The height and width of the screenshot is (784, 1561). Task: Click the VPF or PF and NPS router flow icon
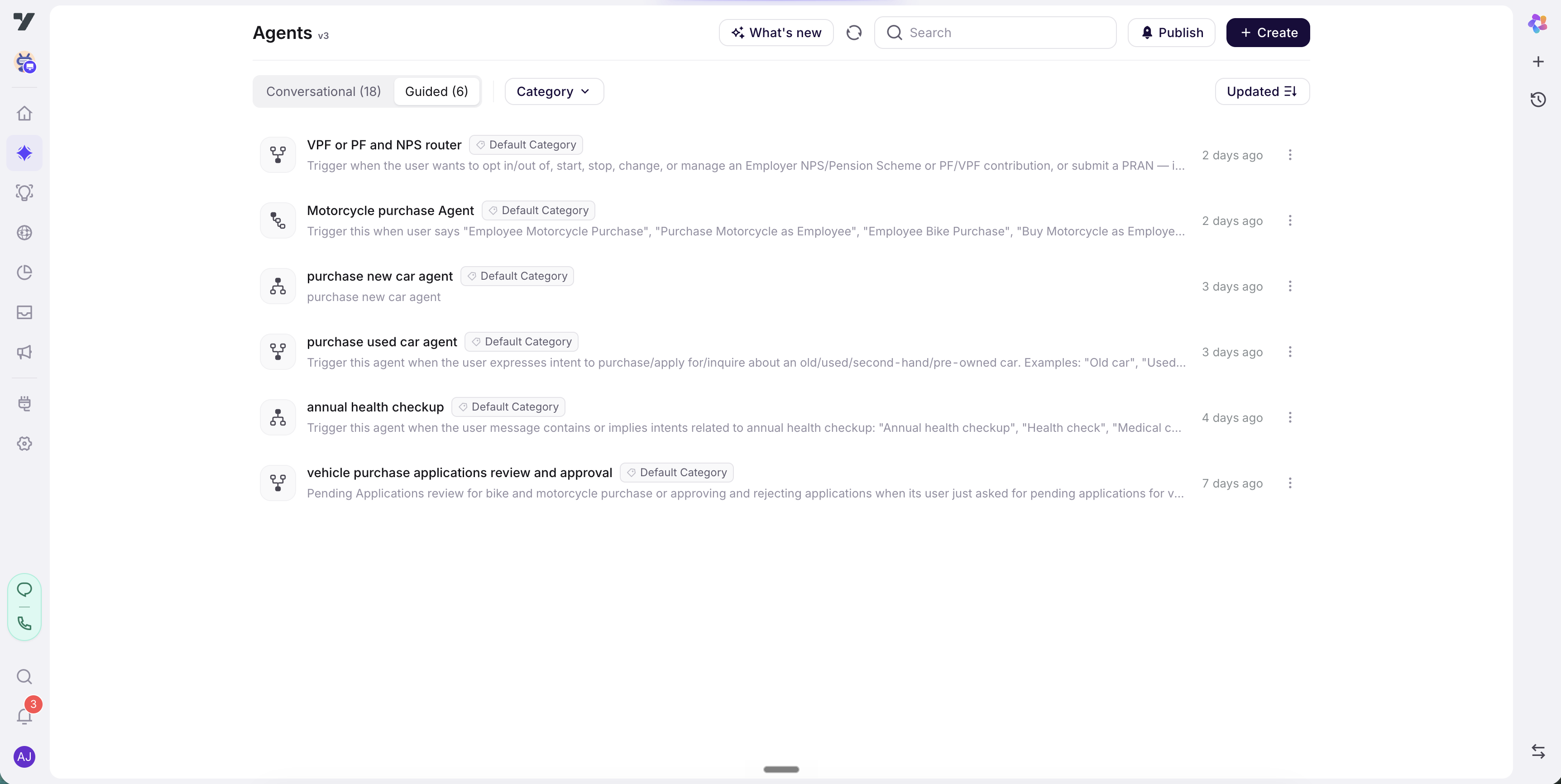pos(278,155)
